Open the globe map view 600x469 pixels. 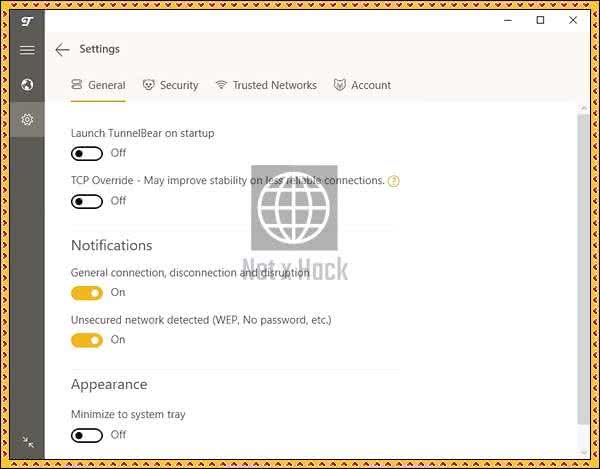coord(27,85)
